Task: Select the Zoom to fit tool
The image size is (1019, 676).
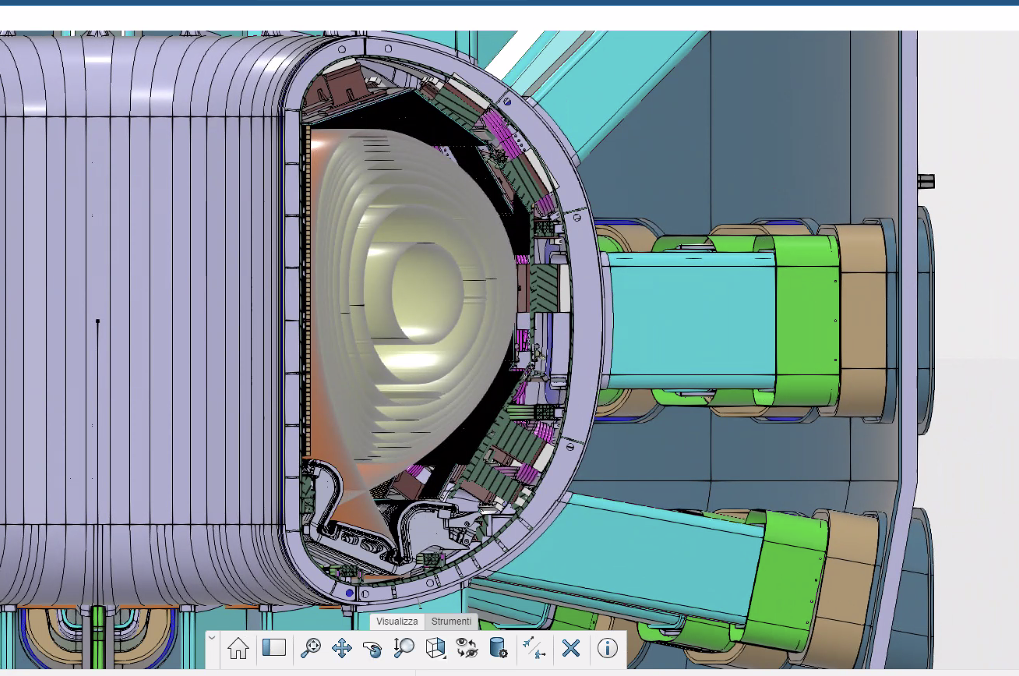Action: [310, 648]
